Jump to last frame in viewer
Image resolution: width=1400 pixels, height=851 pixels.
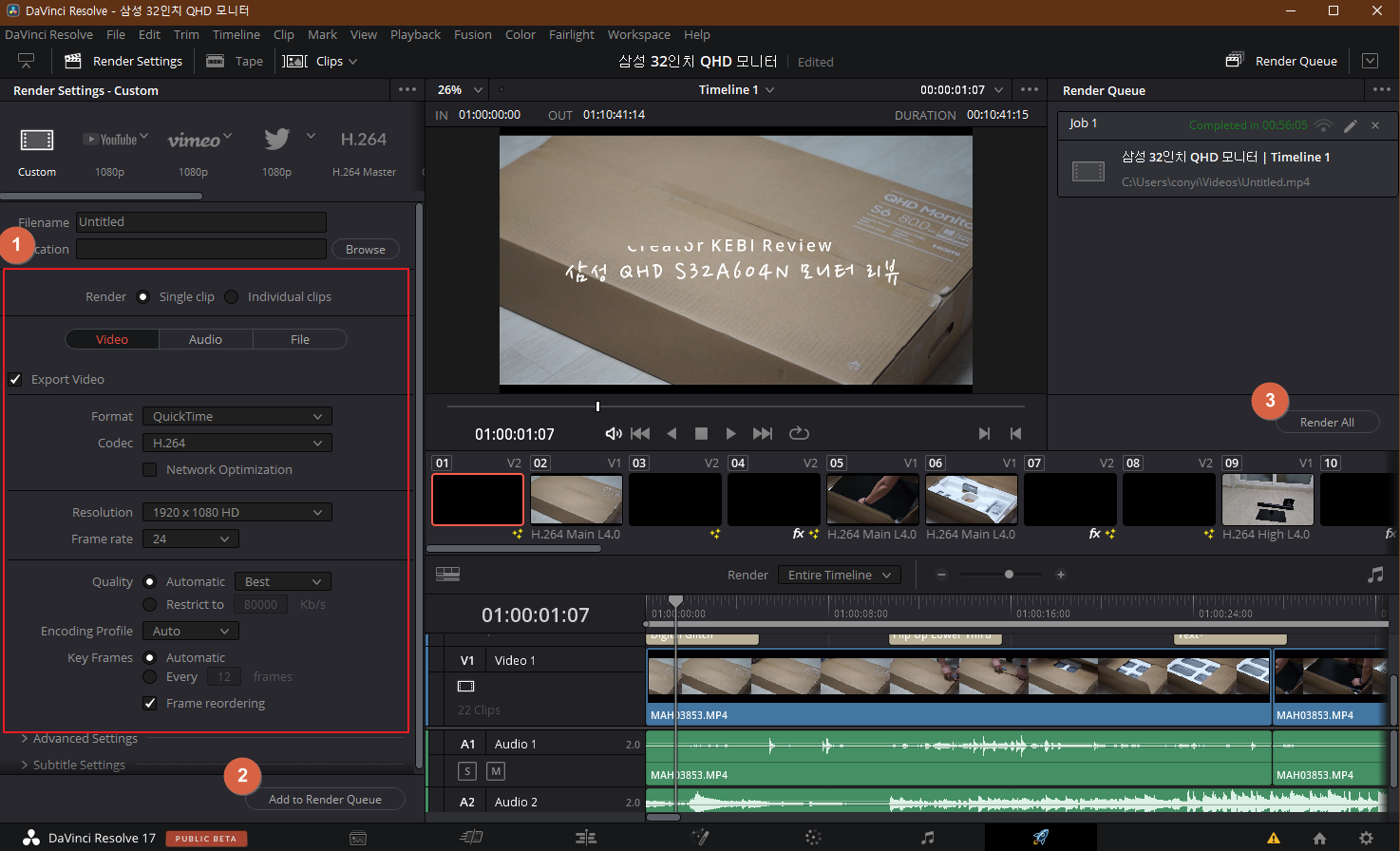coord(763,433)
